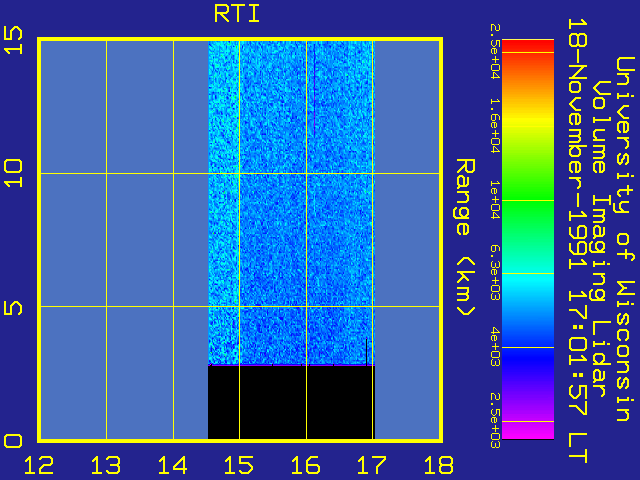Click the RTI plot title
The width and height of the screenshot is (640, 480).
(237, 14)
